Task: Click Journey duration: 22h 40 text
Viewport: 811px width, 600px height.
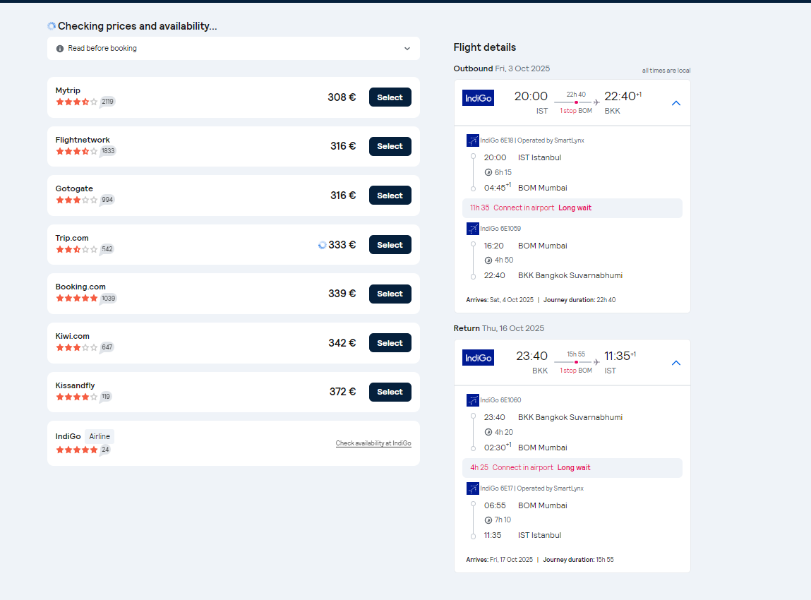Action: point(579,300)
